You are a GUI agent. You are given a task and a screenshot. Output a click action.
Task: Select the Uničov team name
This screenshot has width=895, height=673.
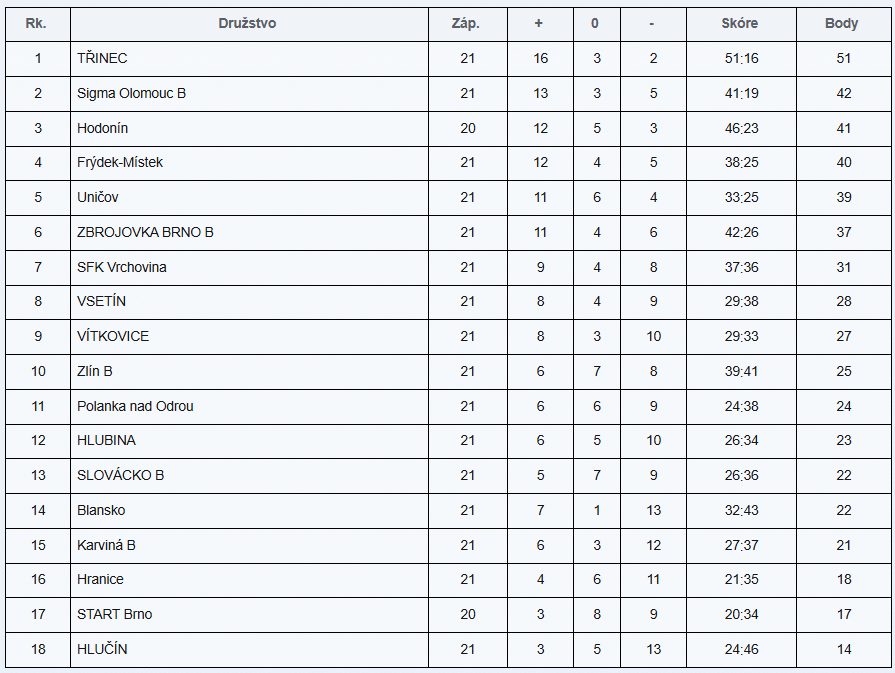point(98,197)
